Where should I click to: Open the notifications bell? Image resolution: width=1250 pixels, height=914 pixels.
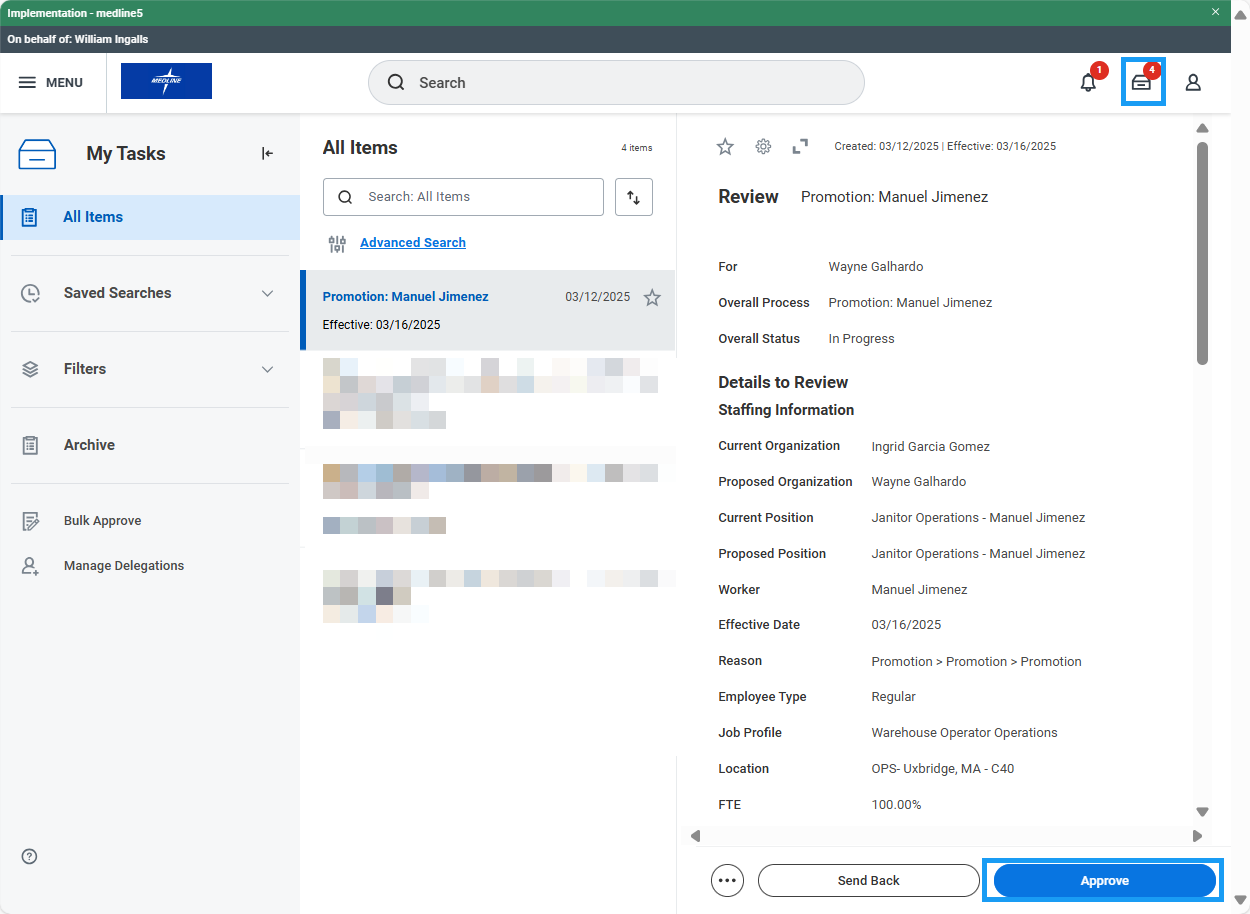click(1088, 83)
